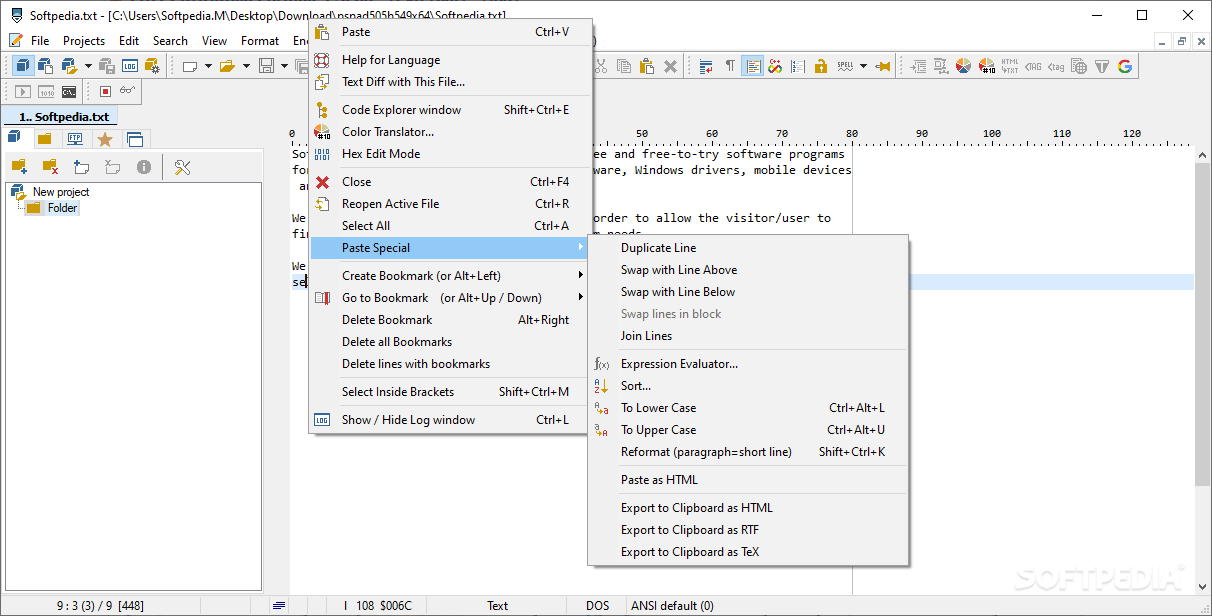Open the command prompt C:\ icon
This screenshot has width=1212, height=616.
pyautogui.click(x=68, y=92)
